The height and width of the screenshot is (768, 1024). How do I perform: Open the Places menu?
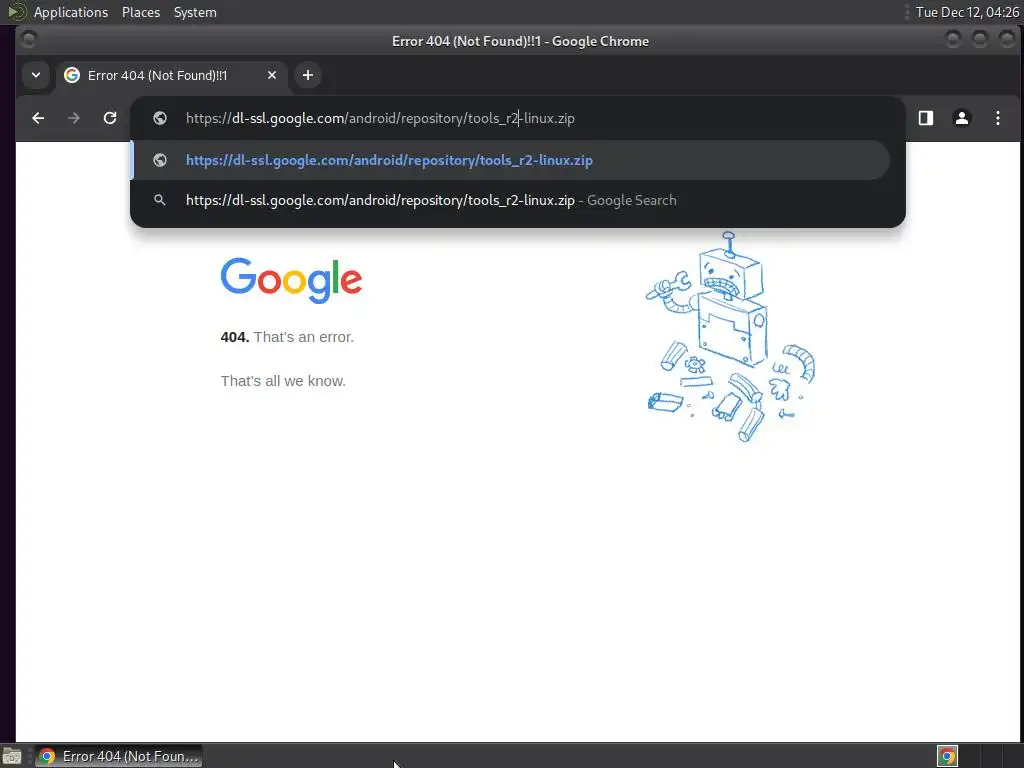click(x=141, y=12)
